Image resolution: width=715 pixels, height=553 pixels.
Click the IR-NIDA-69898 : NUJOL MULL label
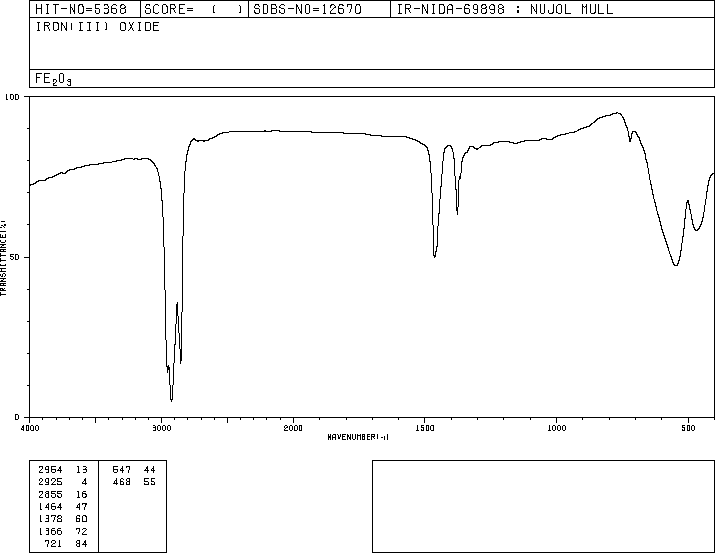tap(505, 9)
